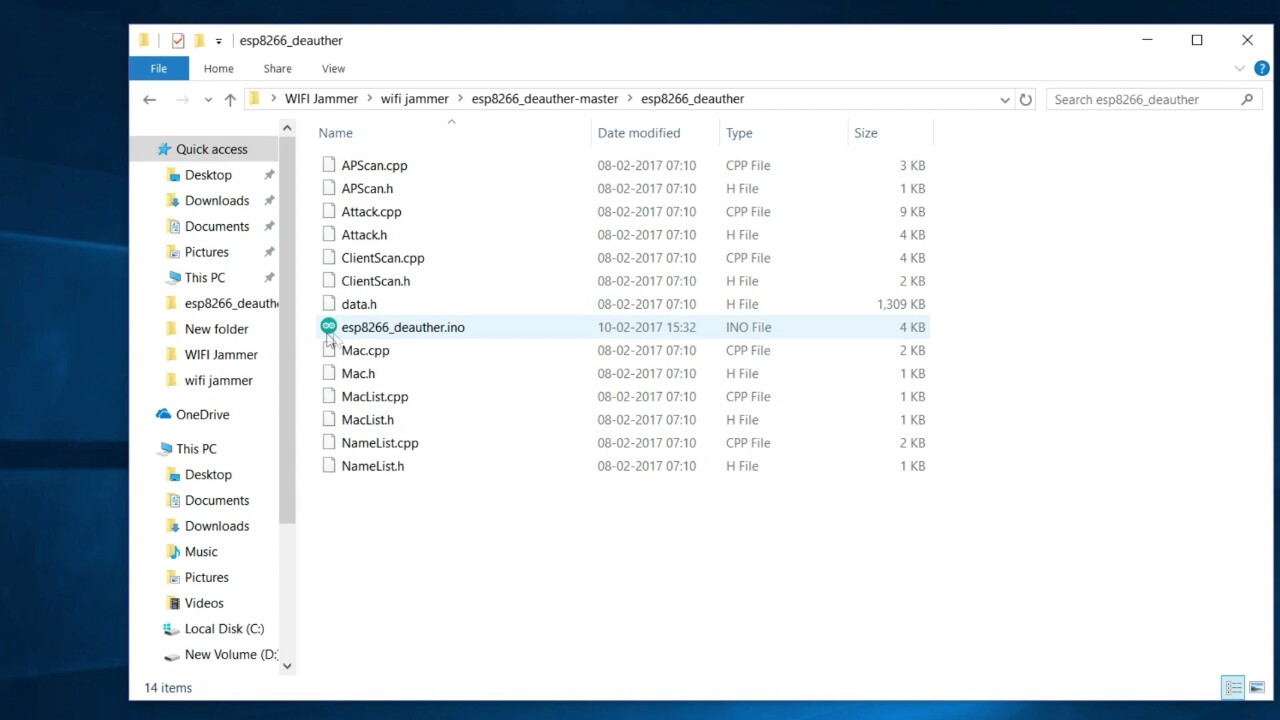Click the pinned Pictures icon under Quick access

174,252
